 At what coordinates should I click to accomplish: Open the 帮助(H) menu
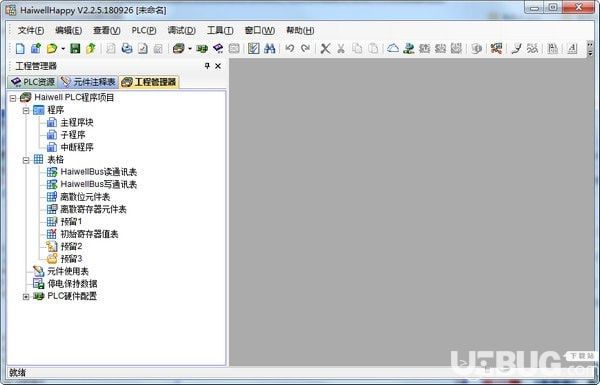(300, 31)
